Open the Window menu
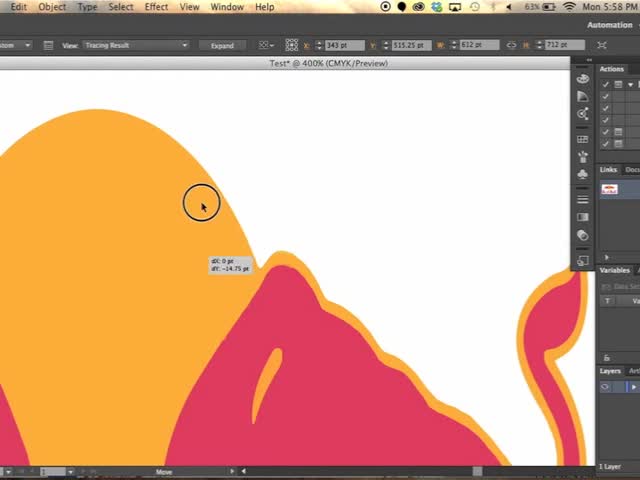 click(227, 7)
